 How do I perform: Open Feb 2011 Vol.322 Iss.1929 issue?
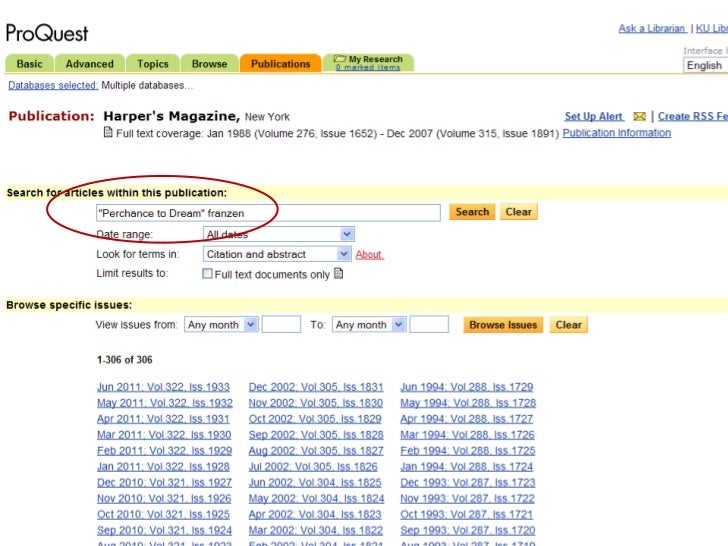pyautogui.click(x=164, y=451)
